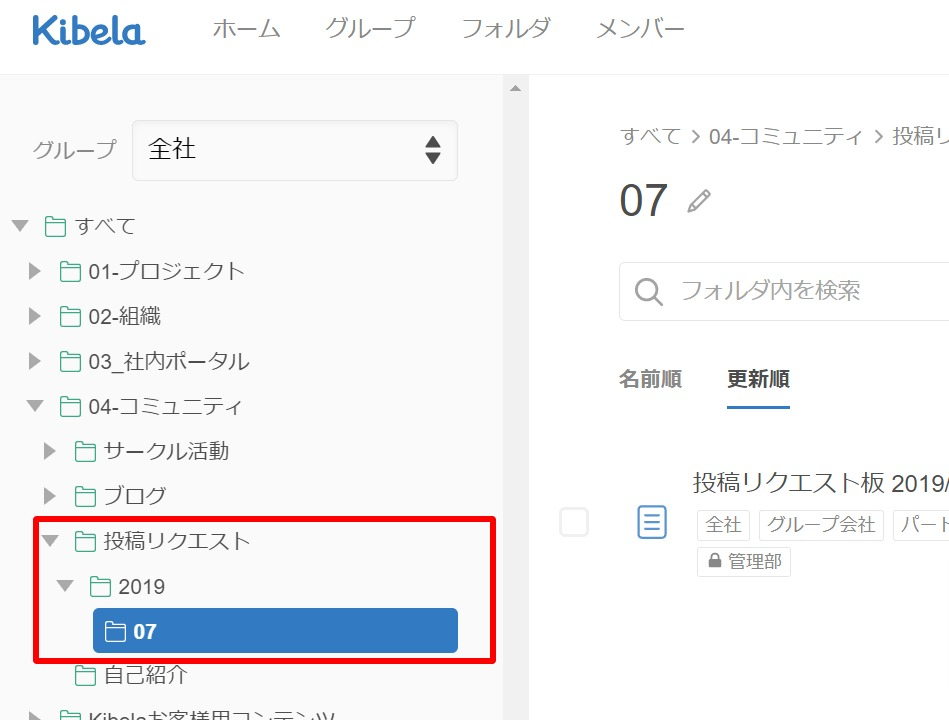Check the checkbox beside the 投稿リクエスト板 article
Viewport: 949px width, 720px height.
tap(574, 521)
